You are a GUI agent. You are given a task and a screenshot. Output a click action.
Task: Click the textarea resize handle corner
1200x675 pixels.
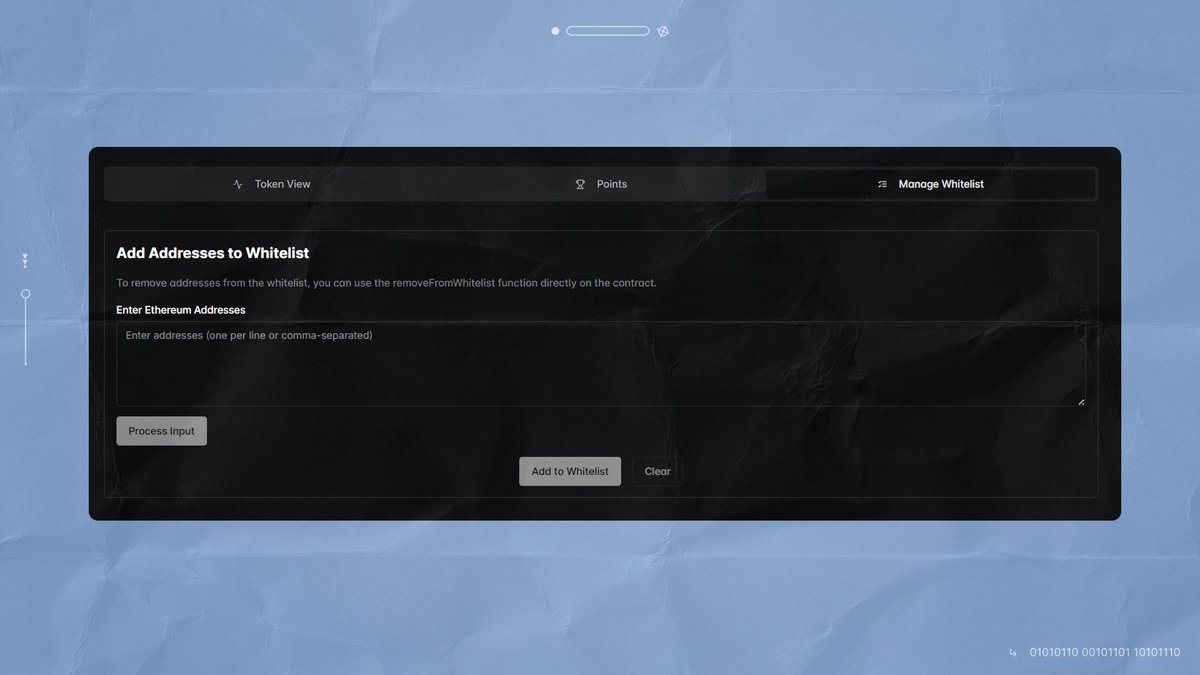tap(1080, 401)
